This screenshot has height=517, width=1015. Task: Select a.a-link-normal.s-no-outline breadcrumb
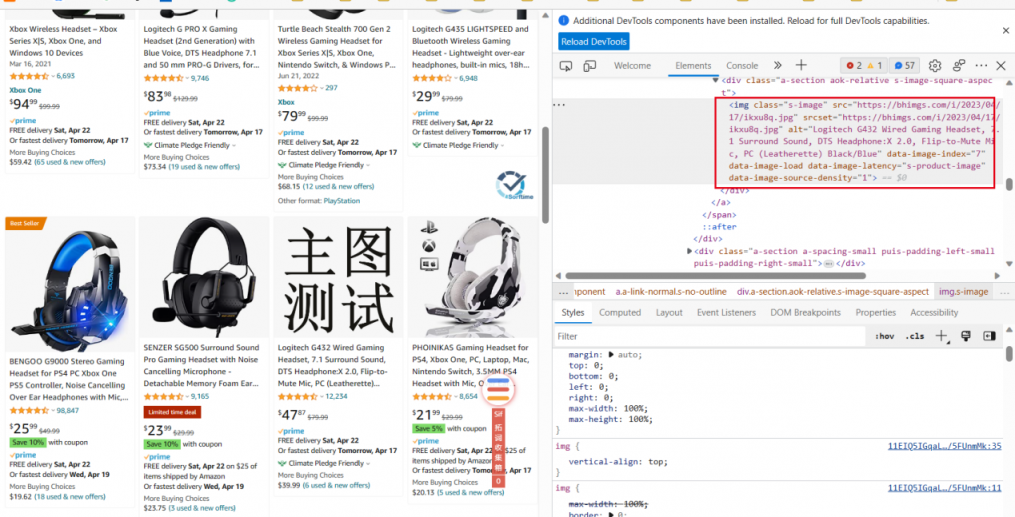pos(671,292)
